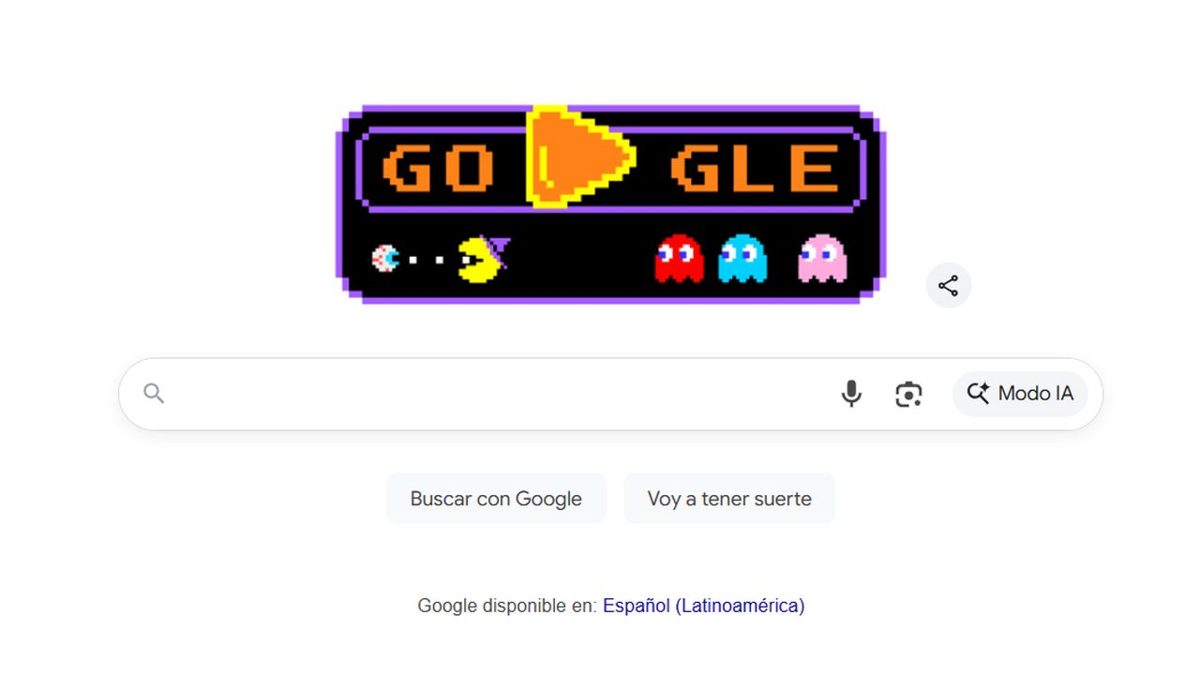Click yellow Pac-Man wearing witch hat

tap(484, 259)
